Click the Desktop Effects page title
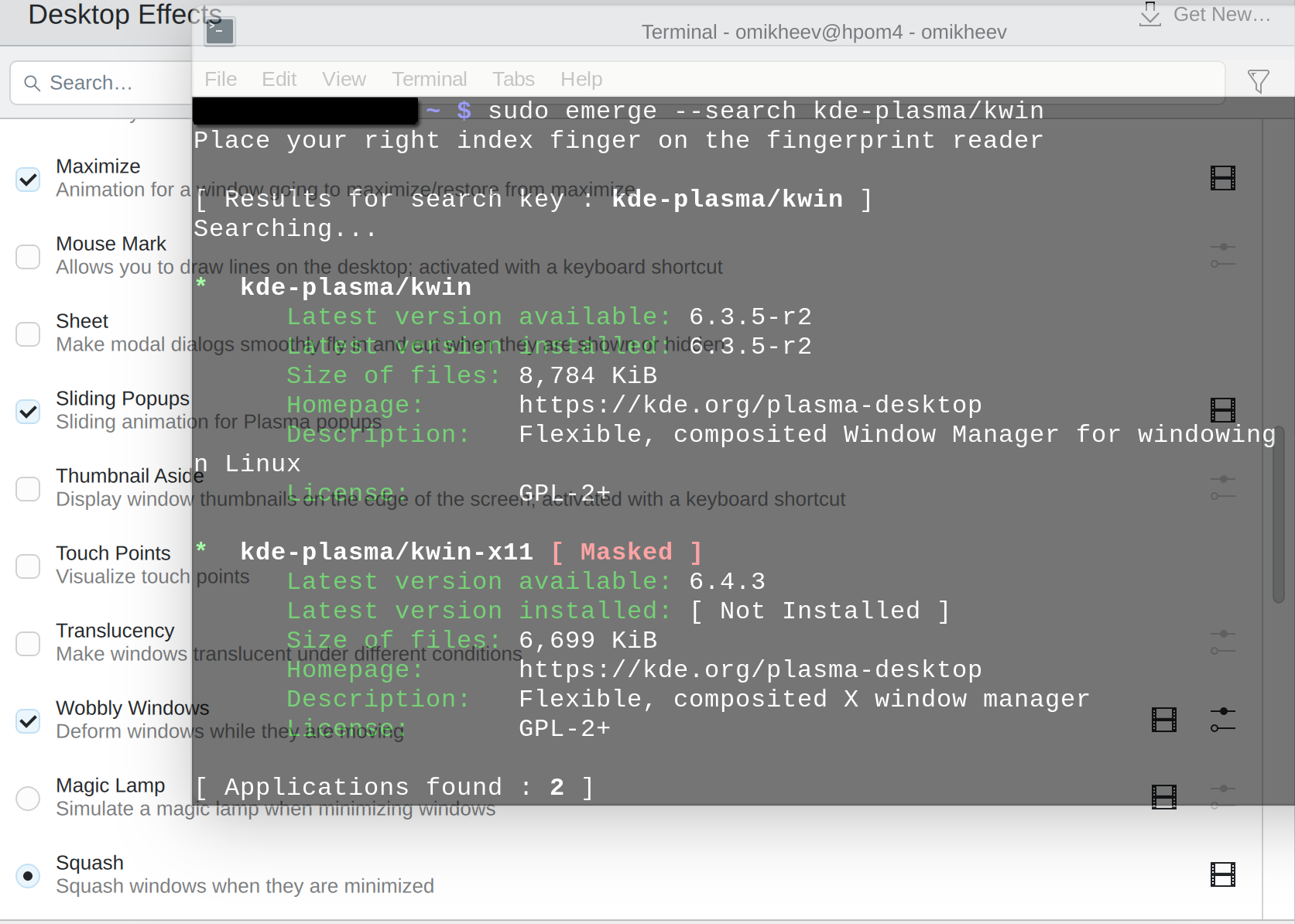The width and height of the screenshot is (1295, 924). (x=125, y=14)
